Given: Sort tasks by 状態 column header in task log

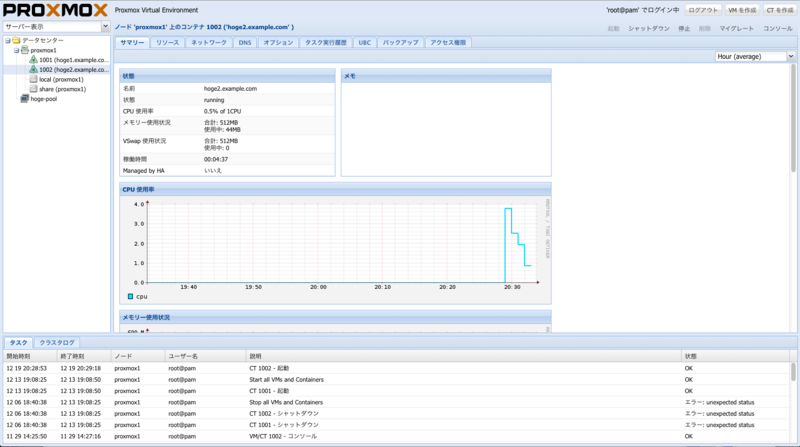Looking at the screenshot, I should 736,356.
